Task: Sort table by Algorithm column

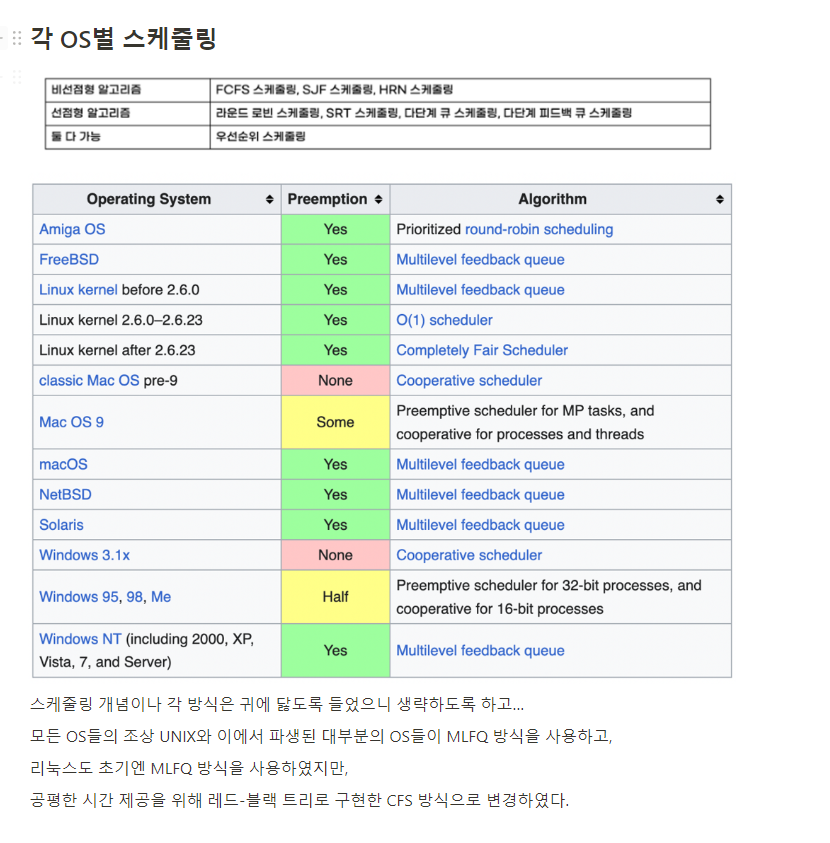Action: (720, 199)
